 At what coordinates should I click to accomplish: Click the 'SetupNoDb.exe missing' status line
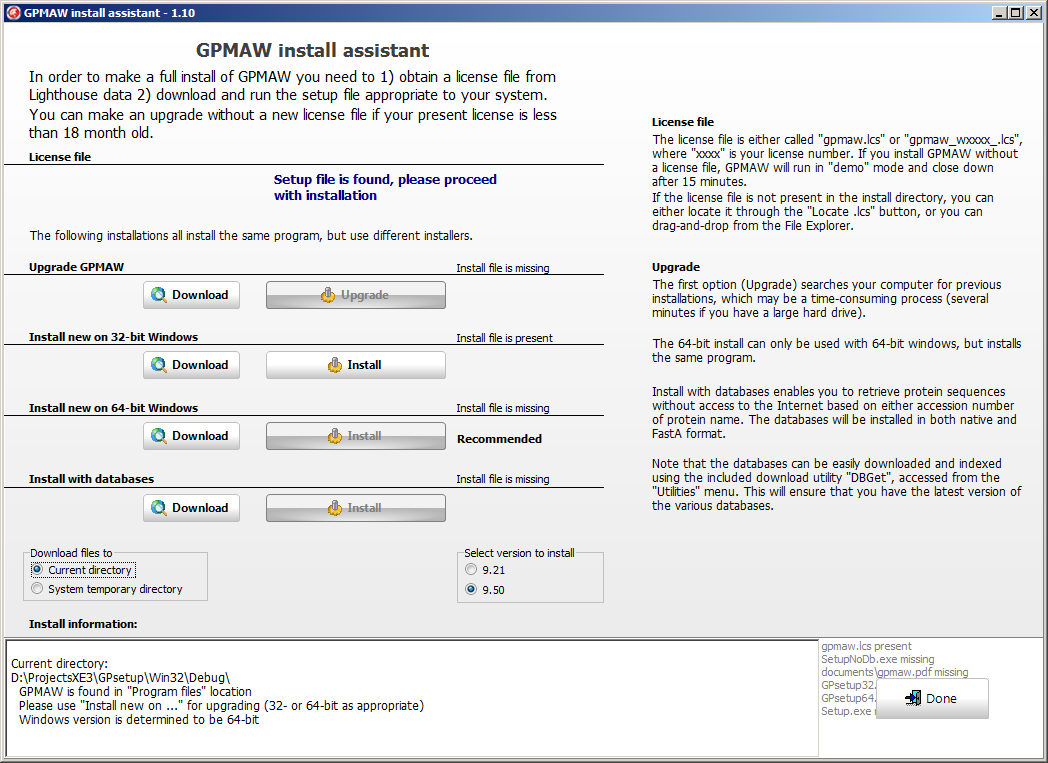pos(878,659)
